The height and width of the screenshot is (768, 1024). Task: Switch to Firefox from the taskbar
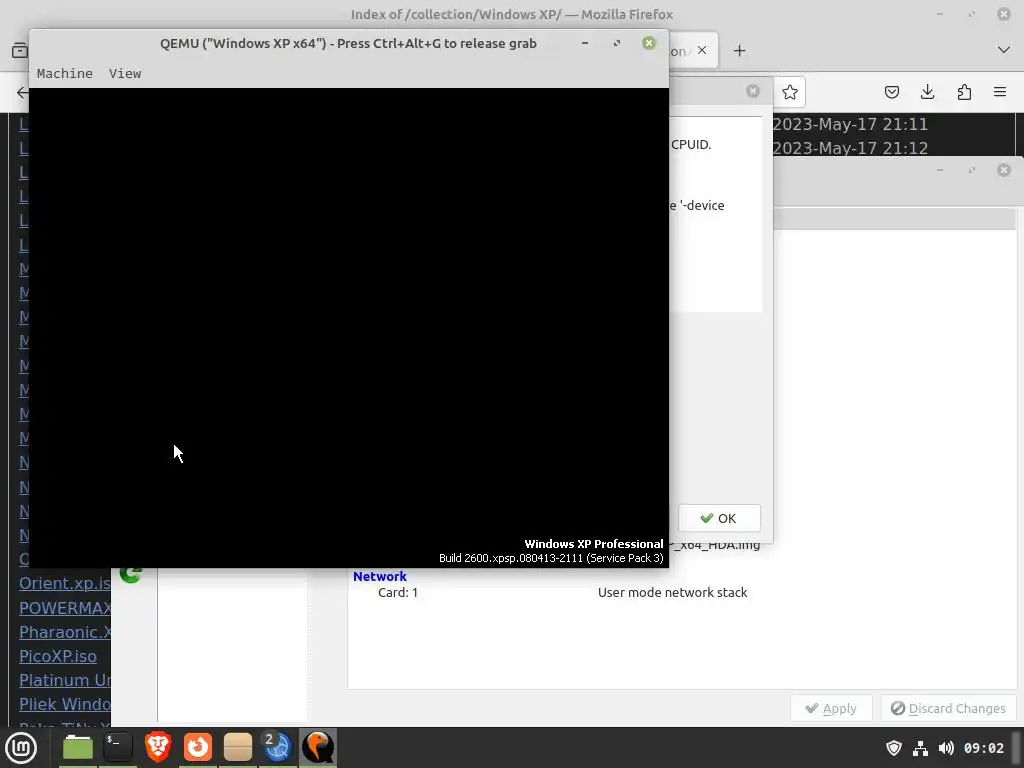pyautogui.click(x=198, y=748)
